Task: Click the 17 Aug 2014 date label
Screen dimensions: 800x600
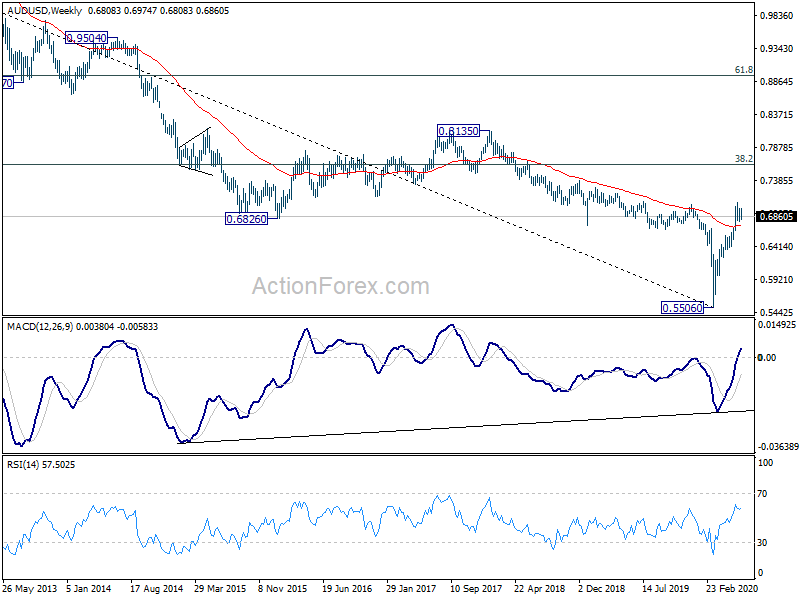Action: [157, 588]
